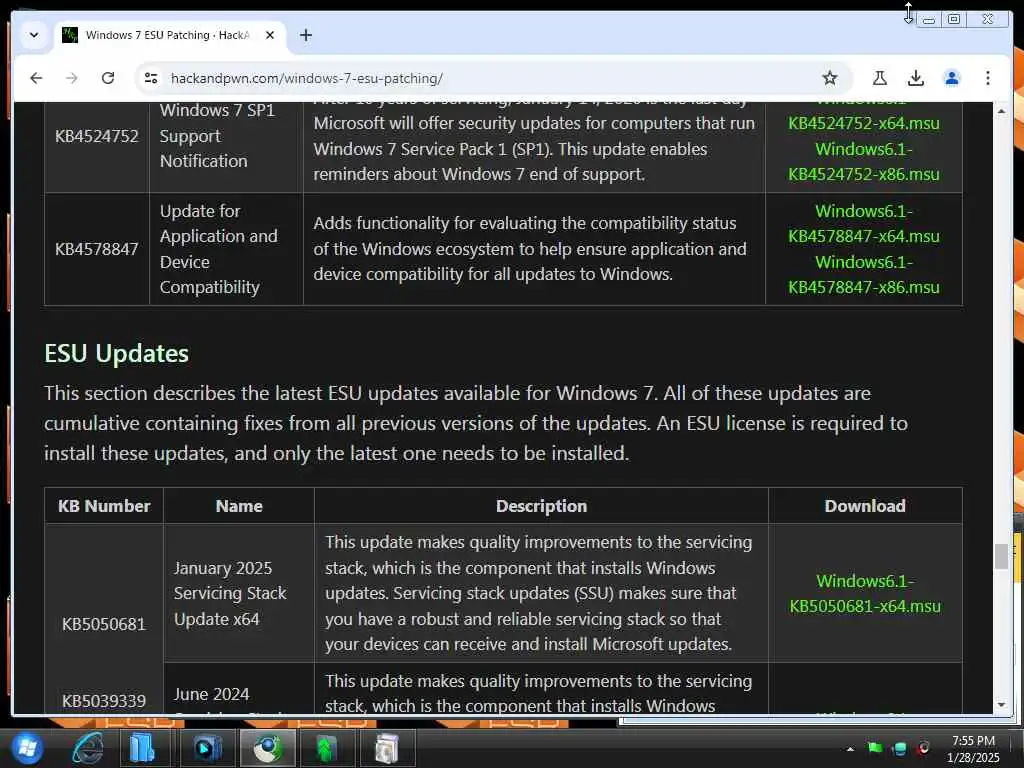Open a new tab with plus button
This screenshot has width=1024, height=768.
click(306, 35)
